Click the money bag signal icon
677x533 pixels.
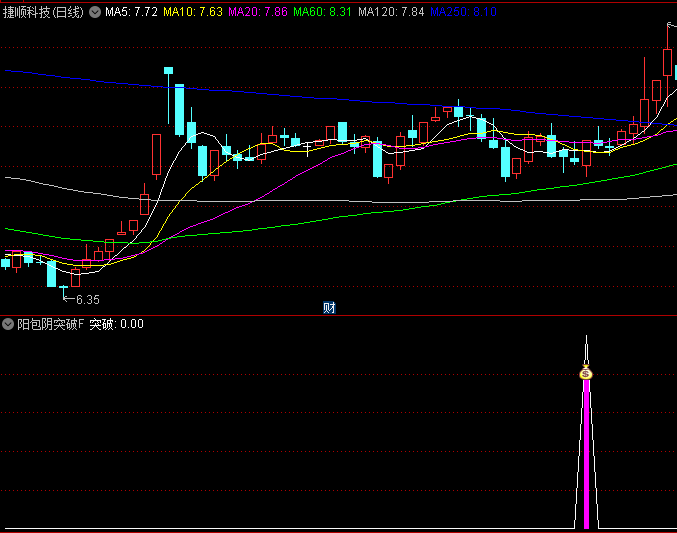point(586,373)
